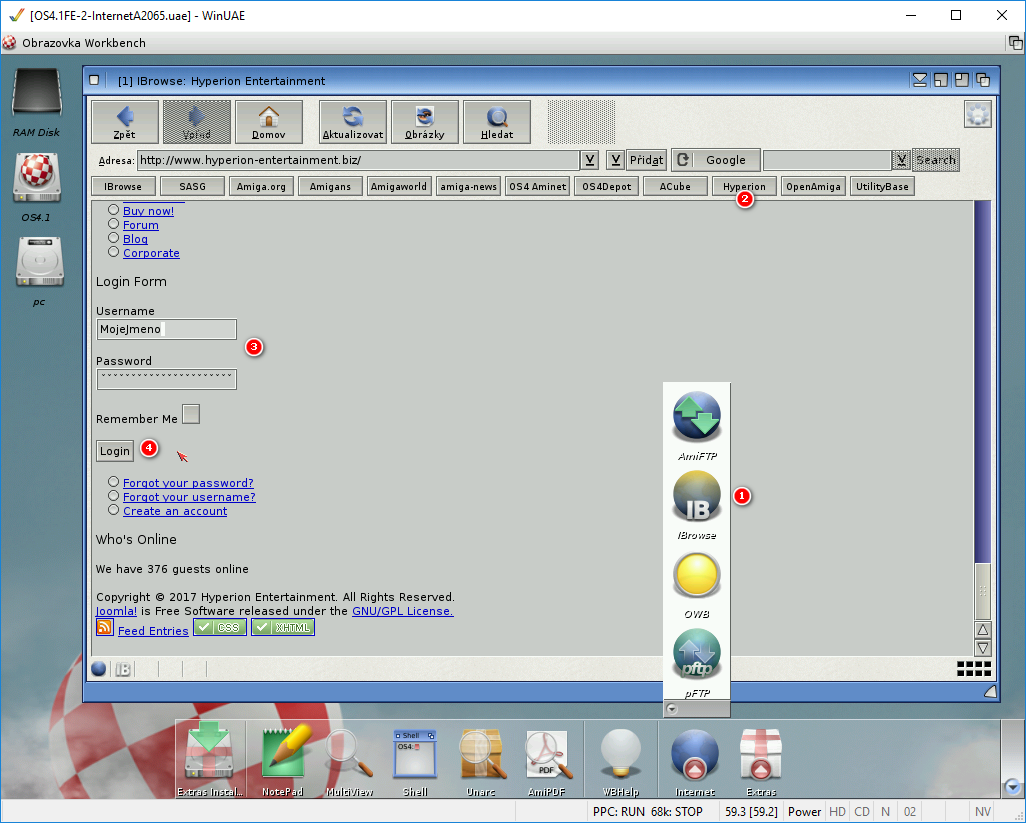Click the Hledat search toolbar button

(x=497, y=121)
